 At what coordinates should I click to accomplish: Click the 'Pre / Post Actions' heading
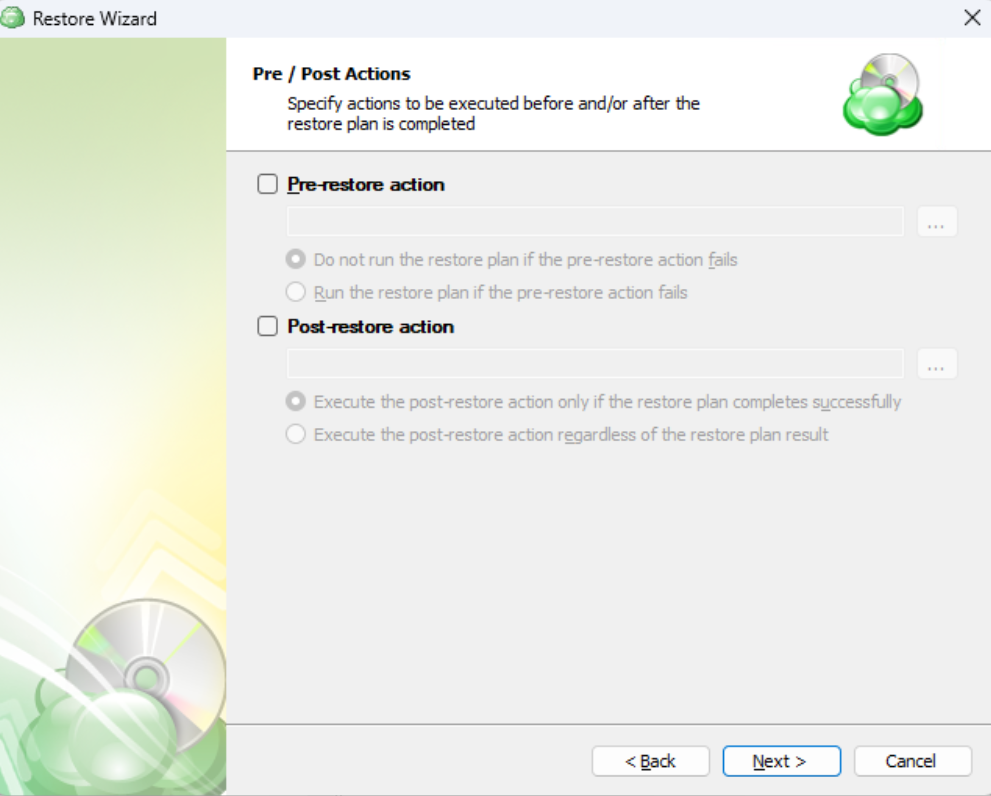point(331,74)
